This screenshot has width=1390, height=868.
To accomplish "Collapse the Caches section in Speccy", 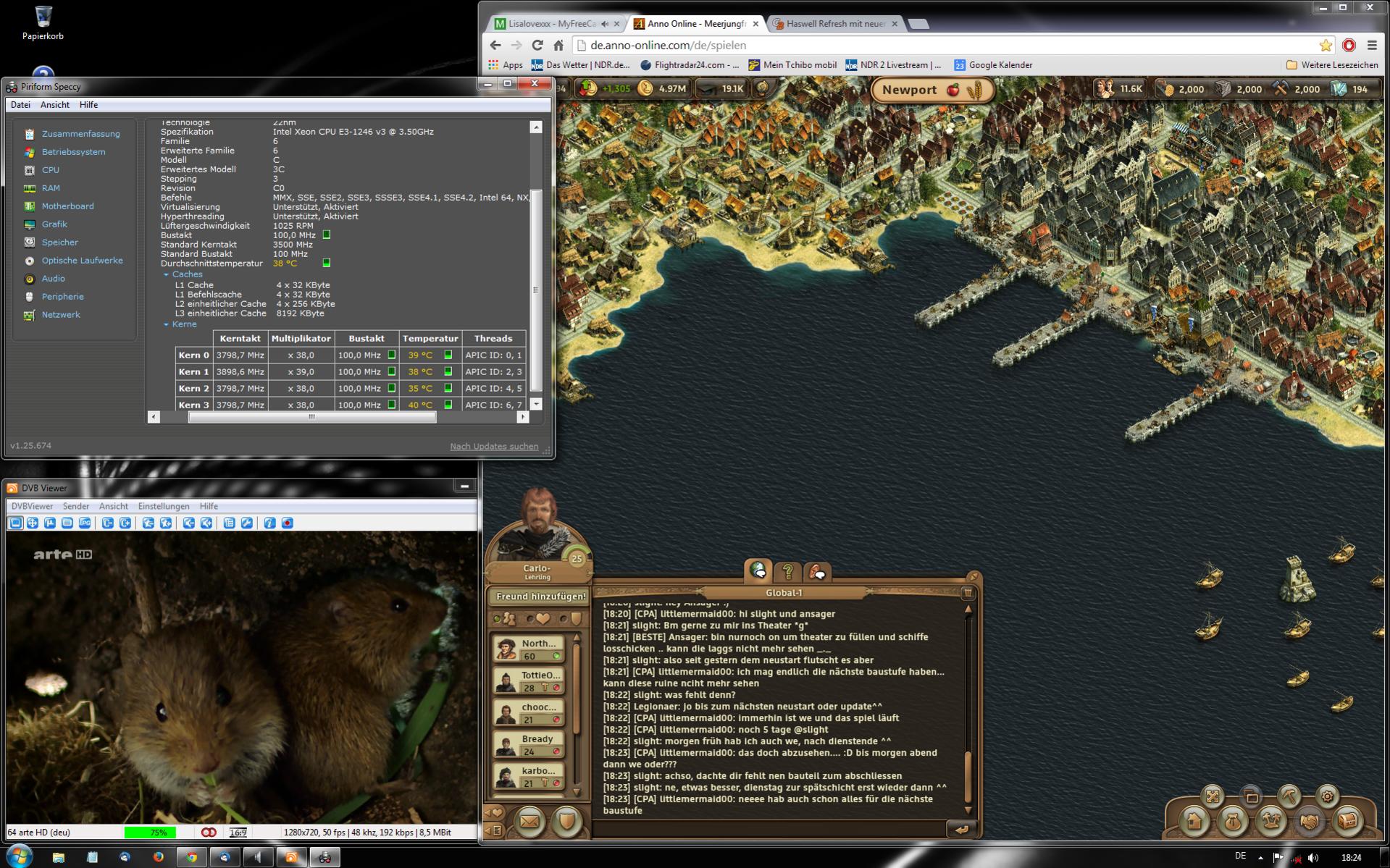I will (x=166, y=275).
